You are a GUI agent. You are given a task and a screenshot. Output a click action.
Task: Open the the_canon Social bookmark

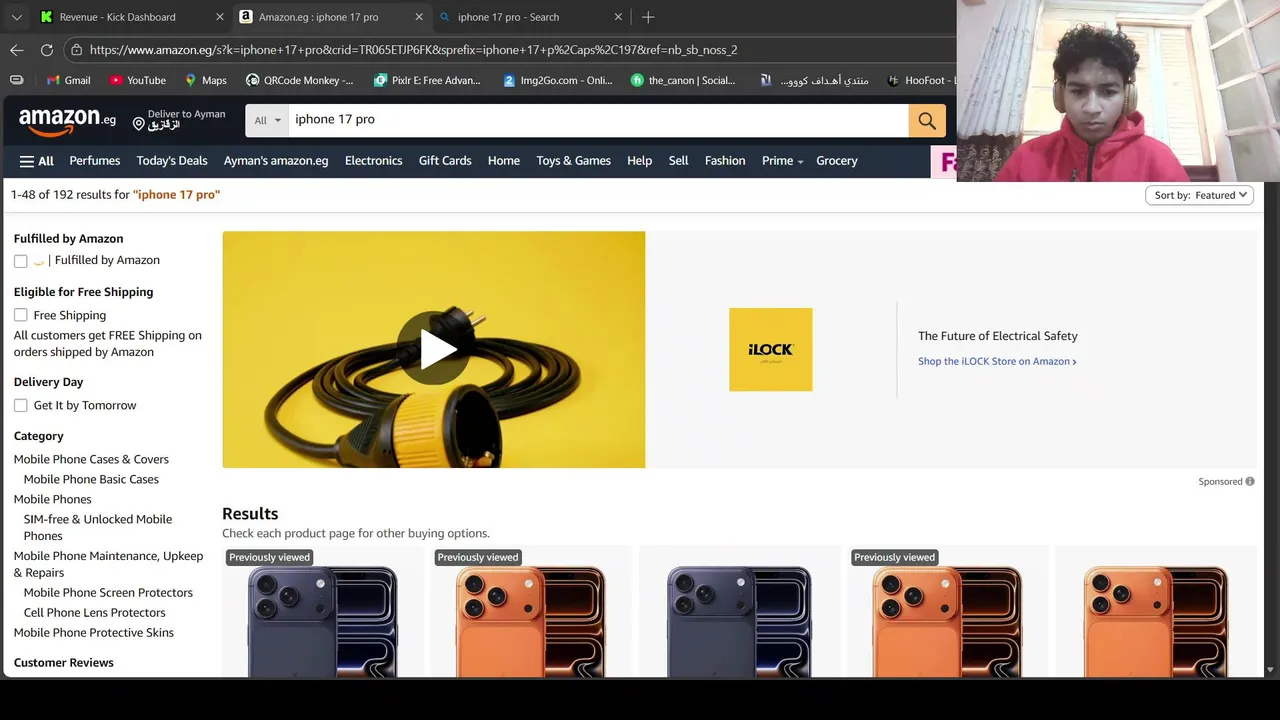[x=684, y=80]
